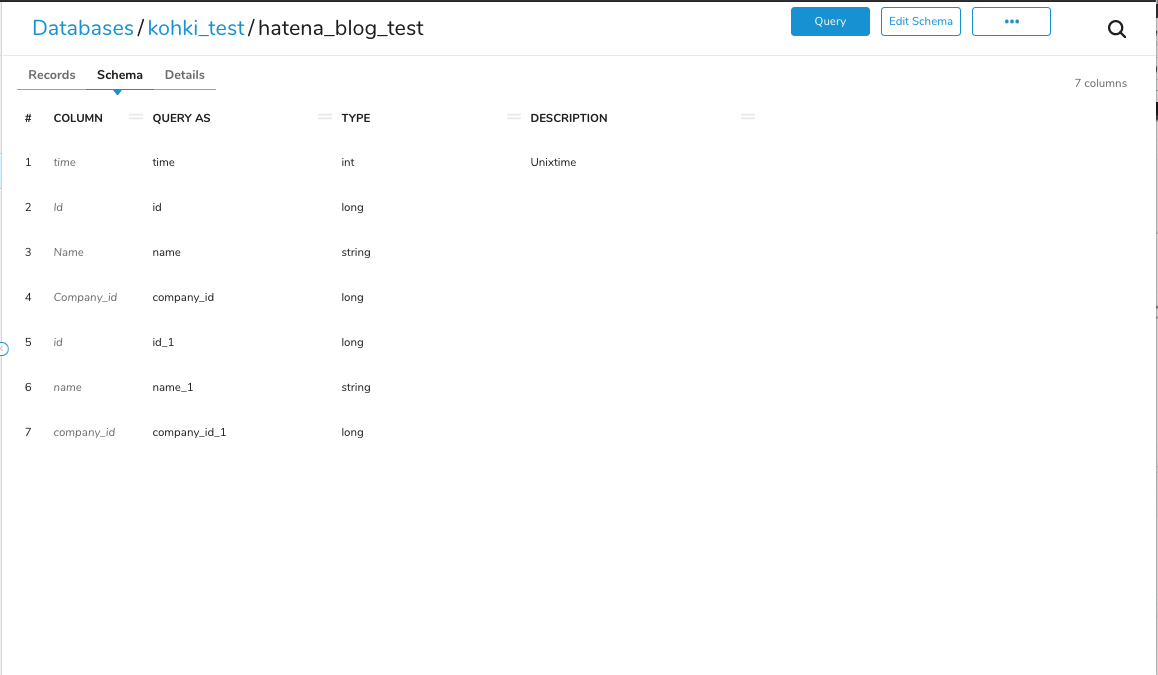Click the resize handle beside TYPE header
The width and height of the screenshot is (1158, 675).
coord(514,117)
